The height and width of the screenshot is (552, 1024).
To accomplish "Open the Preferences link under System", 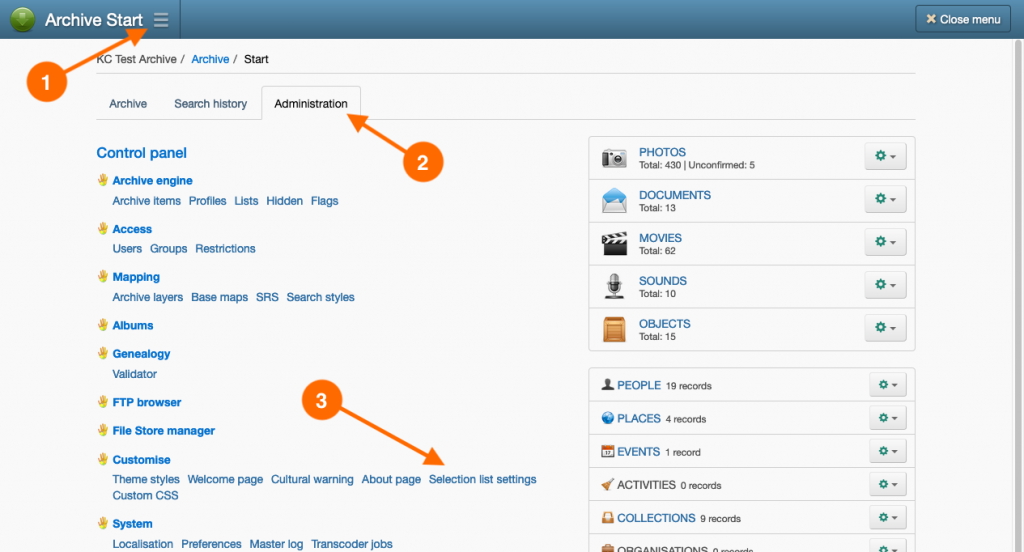I will click(211, 544).
